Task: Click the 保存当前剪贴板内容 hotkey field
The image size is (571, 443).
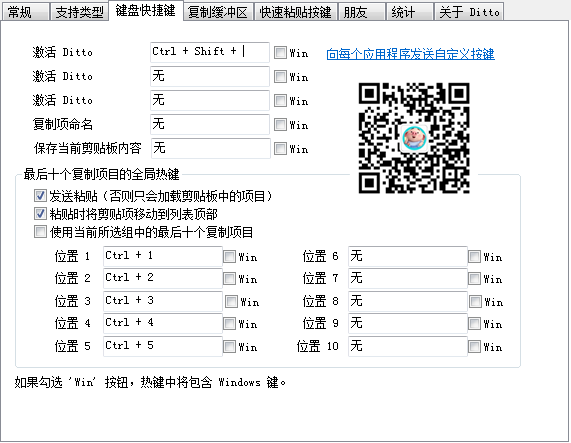Action: tap(210, 149)
